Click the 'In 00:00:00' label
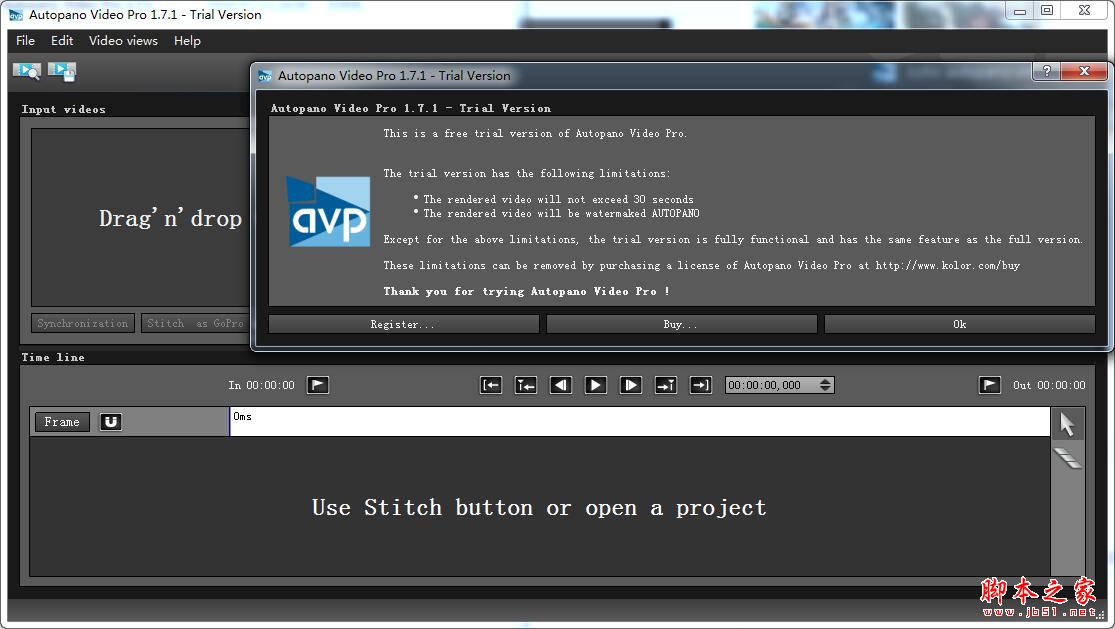This screenshot has height=629, width=1115. point(261,385)
